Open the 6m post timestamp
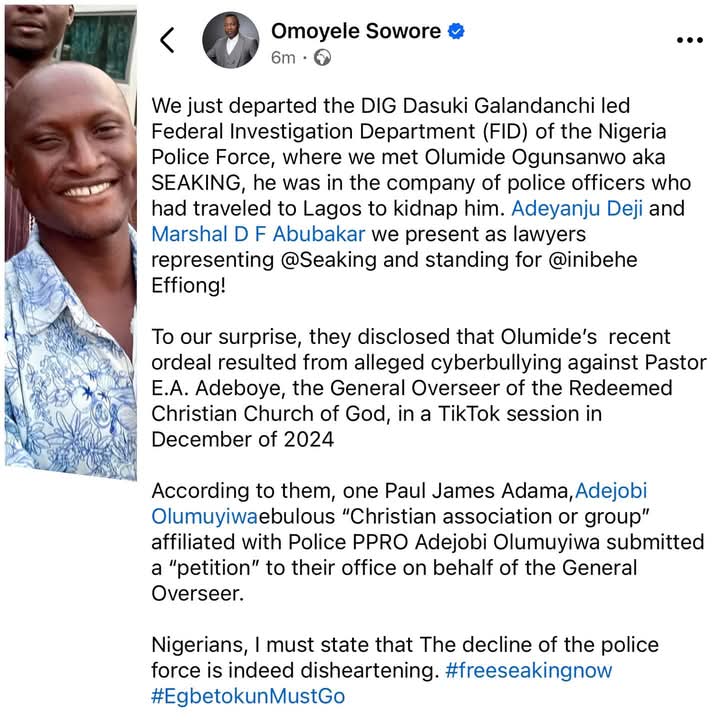 click(283, 58)
